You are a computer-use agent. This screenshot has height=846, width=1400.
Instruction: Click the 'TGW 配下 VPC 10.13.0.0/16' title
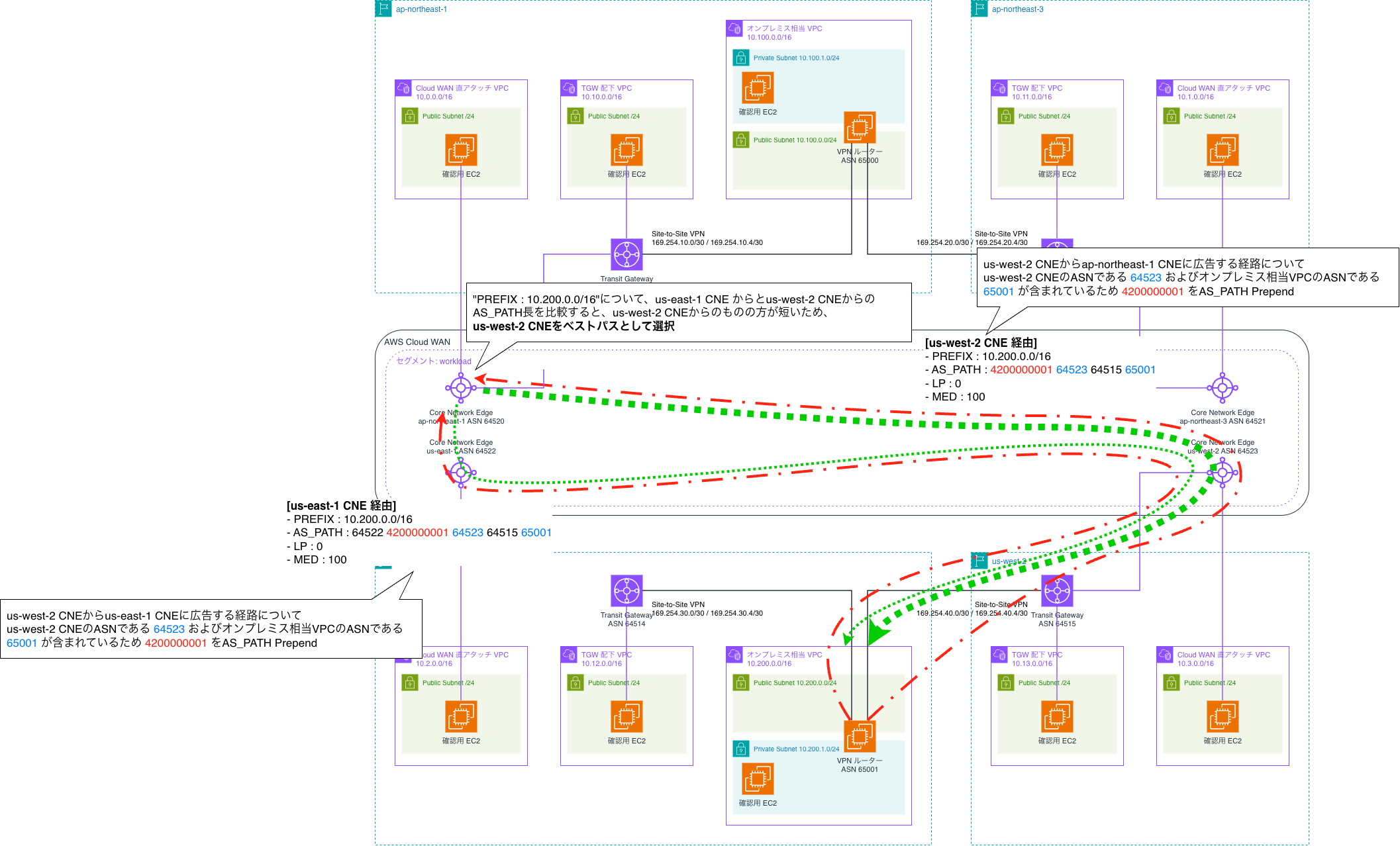(x=1037, y=659)
